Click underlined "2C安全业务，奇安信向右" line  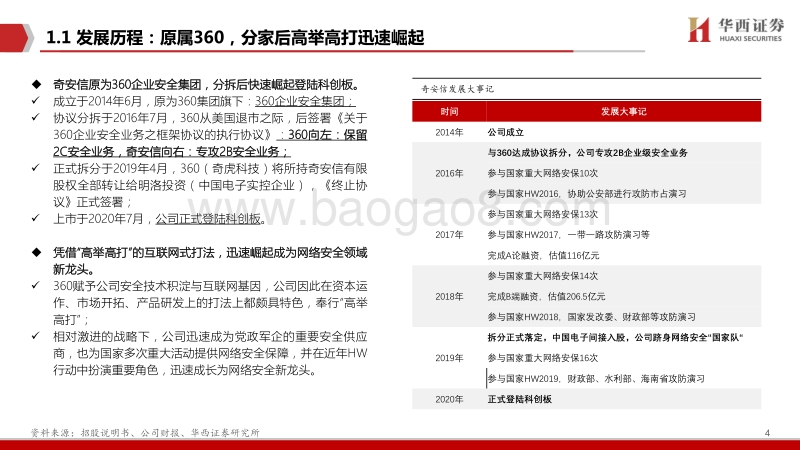point(171,152)
